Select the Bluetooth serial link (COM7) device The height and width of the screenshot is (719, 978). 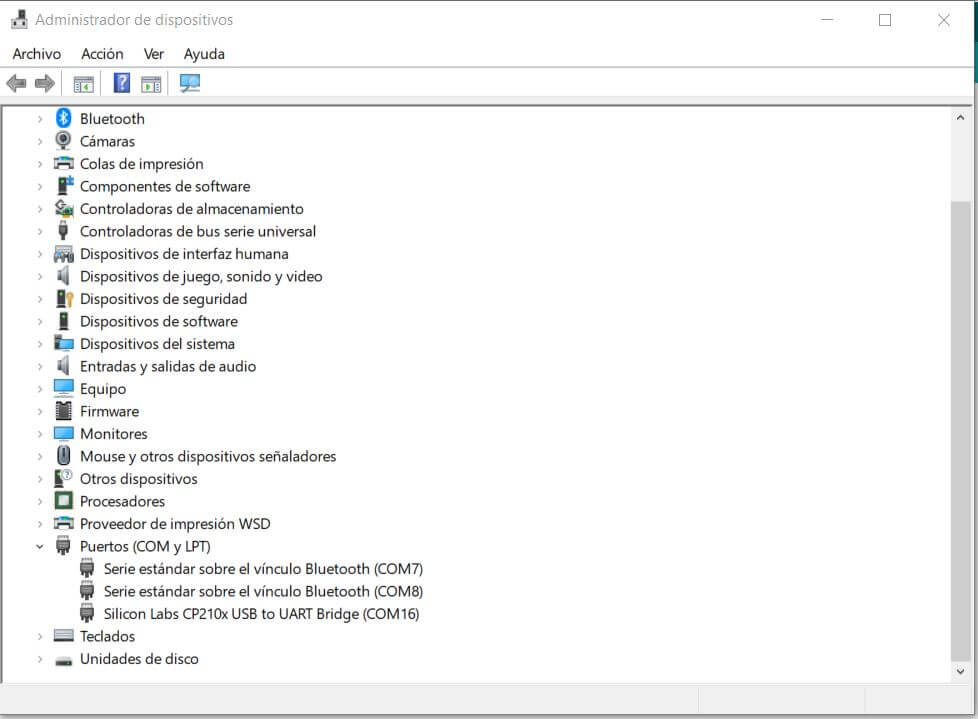click(263, 569)
